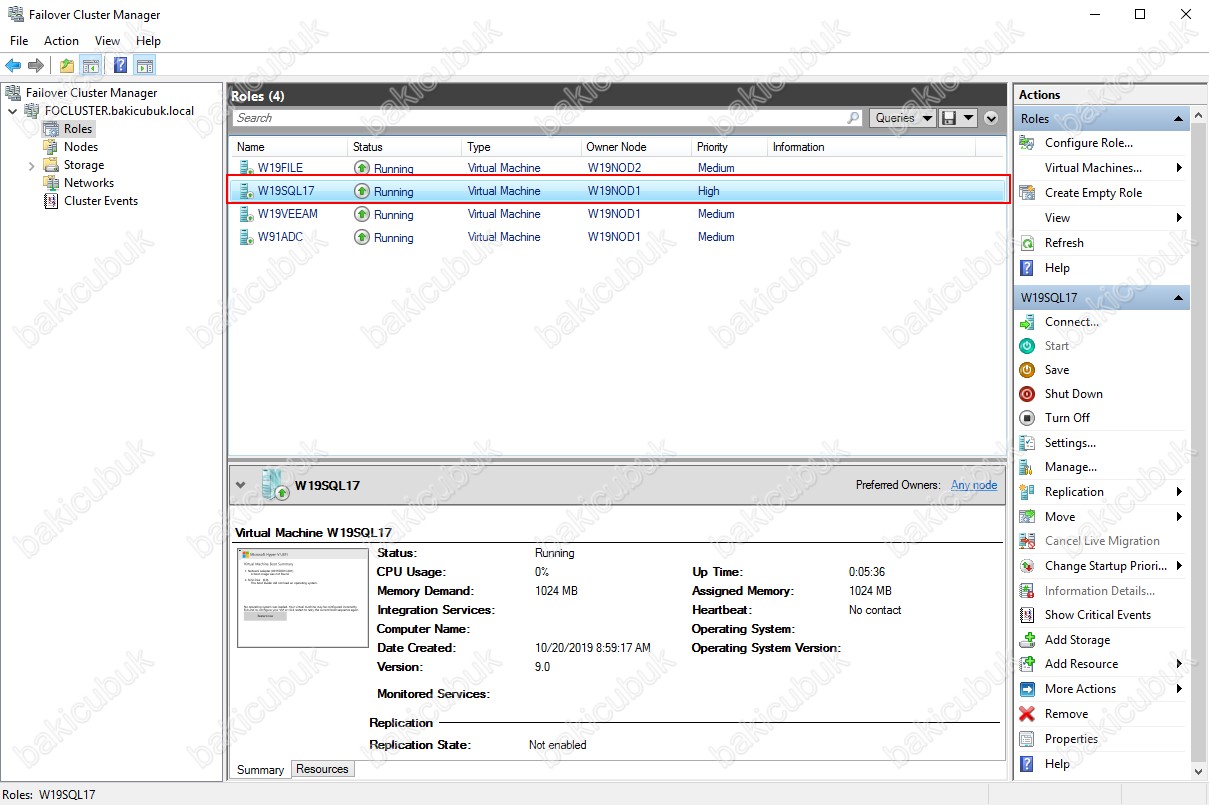This screenshot has width=1209, height=805.
Task: Switch to the Summary tab
Action: click(261, 770)
